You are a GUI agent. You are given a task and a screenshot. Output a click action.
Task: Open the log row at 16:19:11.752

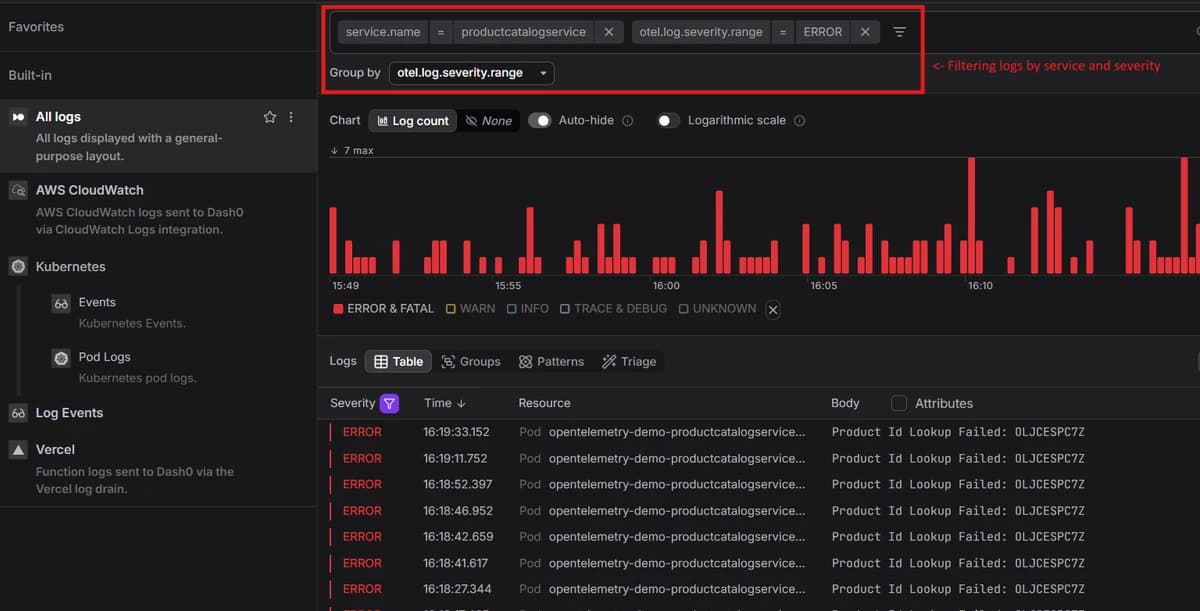[760, 458]
